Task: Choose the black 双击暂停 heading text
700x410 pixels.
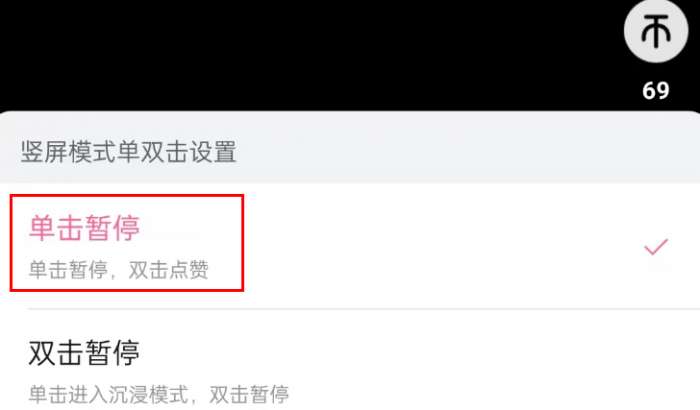Action: pos(84,353)
